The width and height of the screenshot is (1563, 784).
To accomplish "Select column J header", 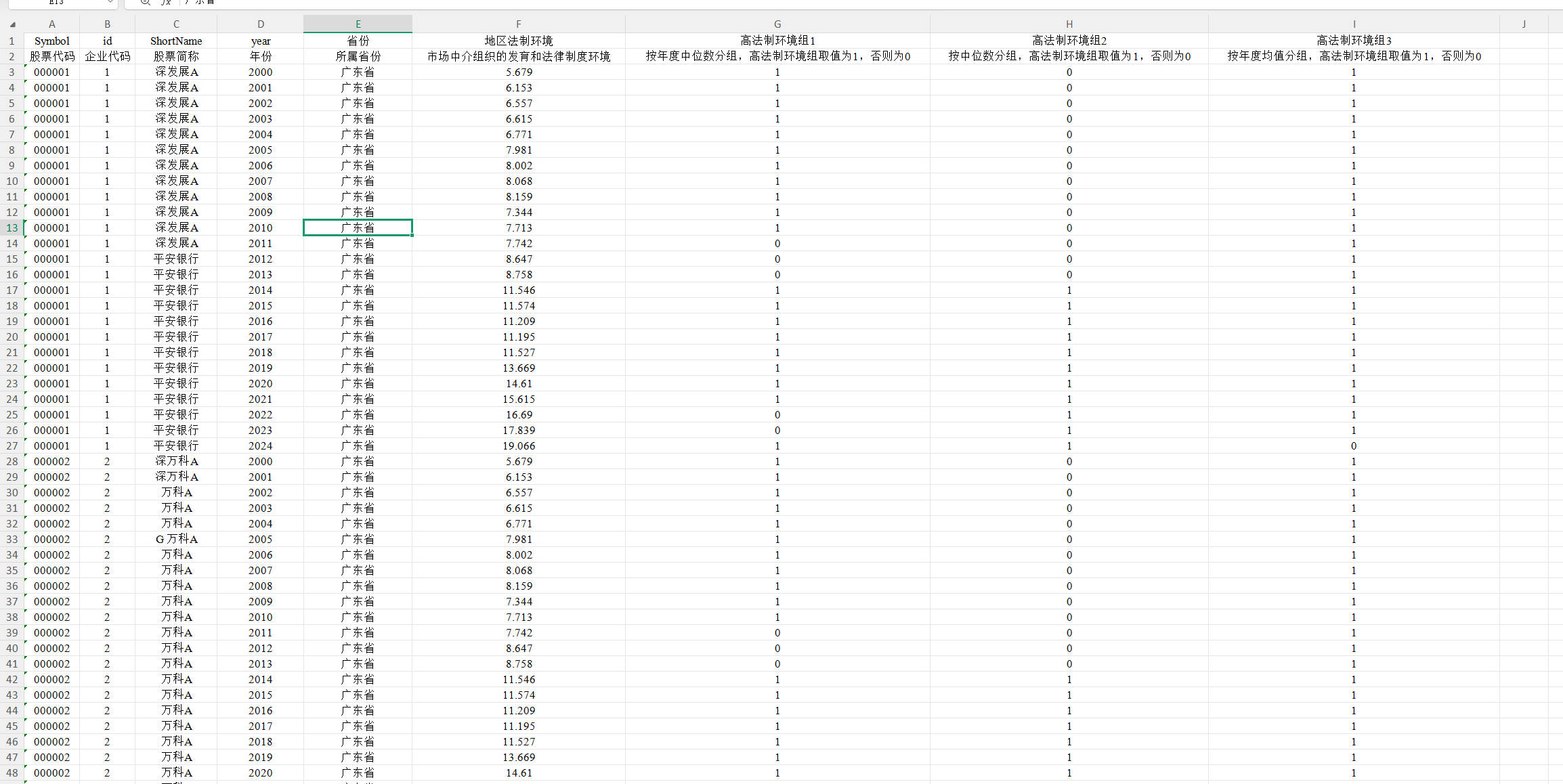I will tap(1524, 24).
